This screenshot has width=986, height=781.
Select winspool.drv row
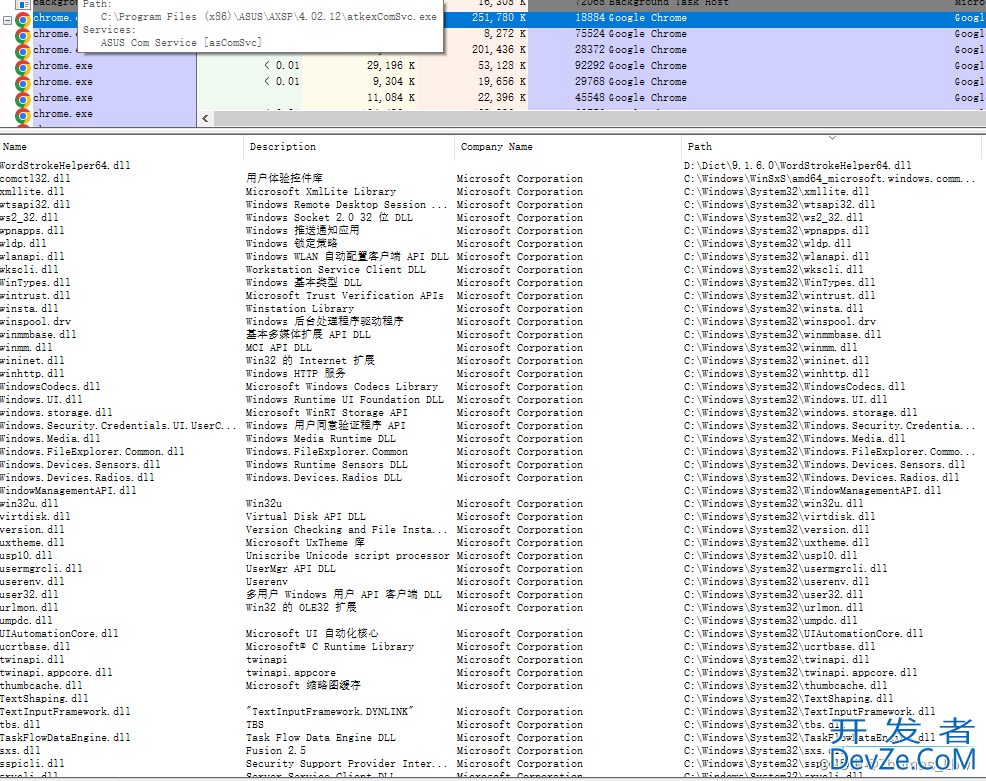tap(493, 321)
